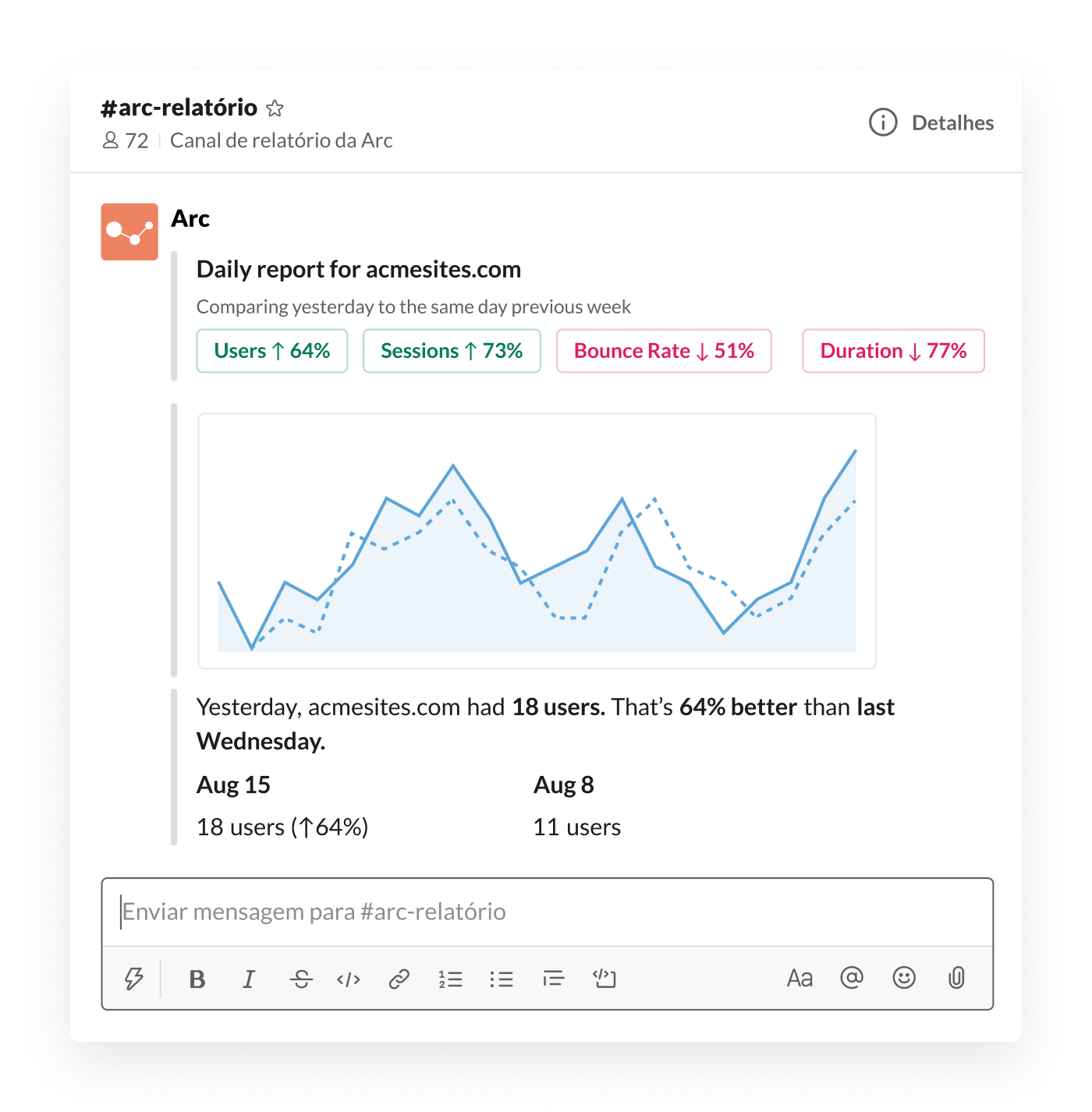
Task: Toggle the Aa formatting toolbar
Action: (799, 979)
